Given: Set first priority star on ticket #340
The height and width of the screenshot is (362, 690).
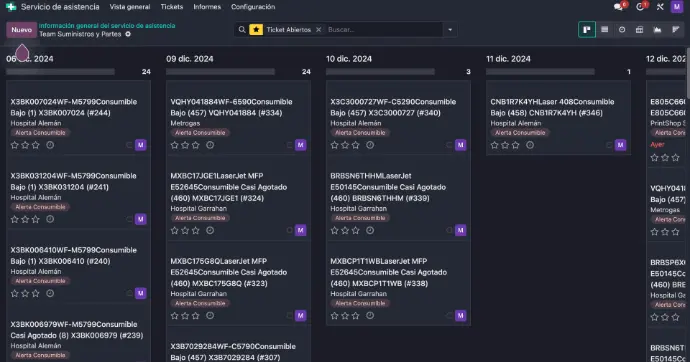Looking at the screenshot, I should pos(334,145).
